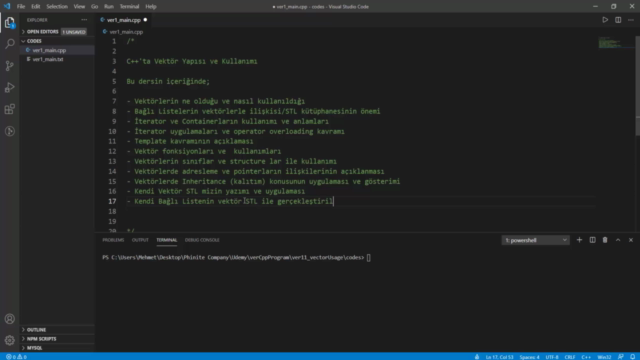Change UTF-8 encoding in status bar
Screen dimensions: 640x360
(552, 357)
